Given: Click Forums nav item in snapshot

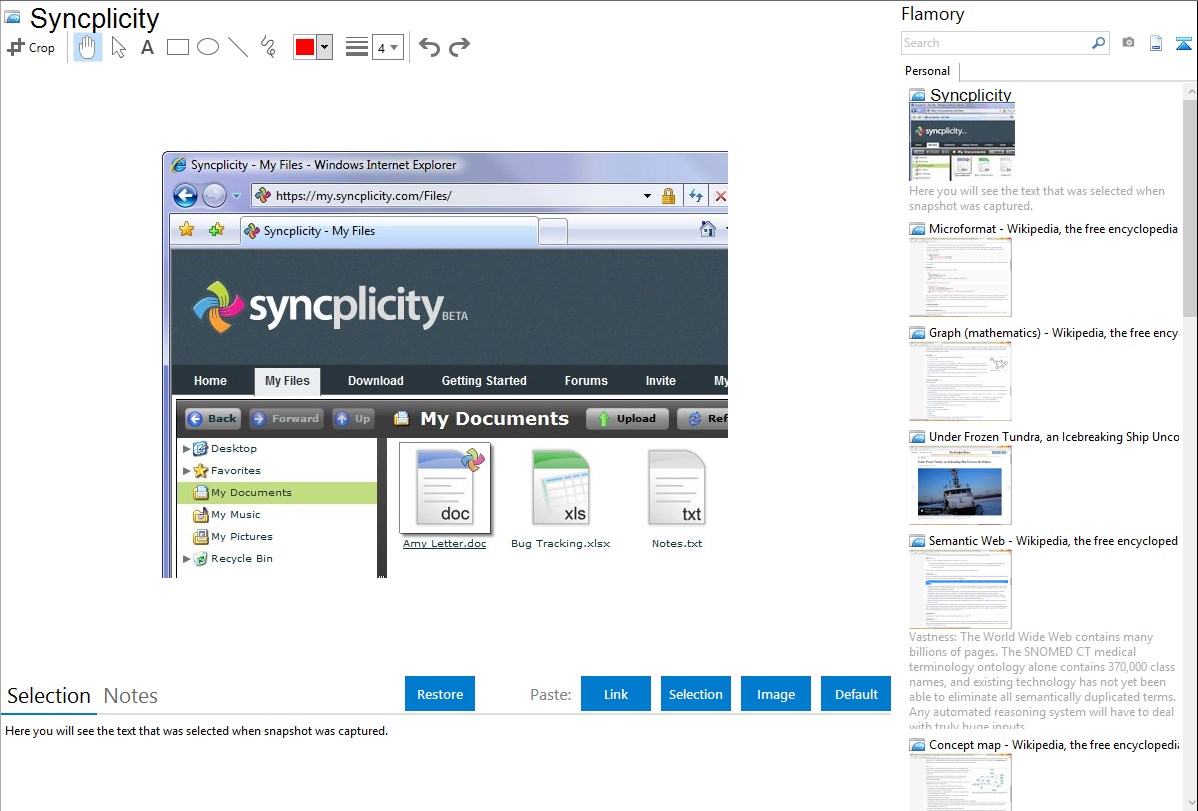Looking at the screenshot, I should [586, 381].
